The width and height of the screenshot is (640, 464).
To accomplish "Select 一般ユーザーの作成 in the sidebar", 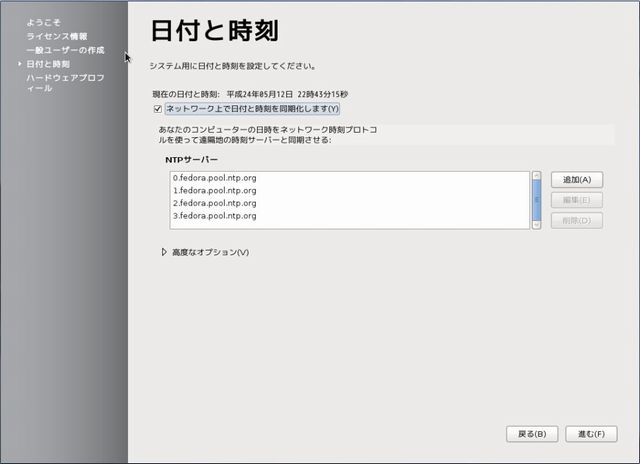I will click(65, 50).
